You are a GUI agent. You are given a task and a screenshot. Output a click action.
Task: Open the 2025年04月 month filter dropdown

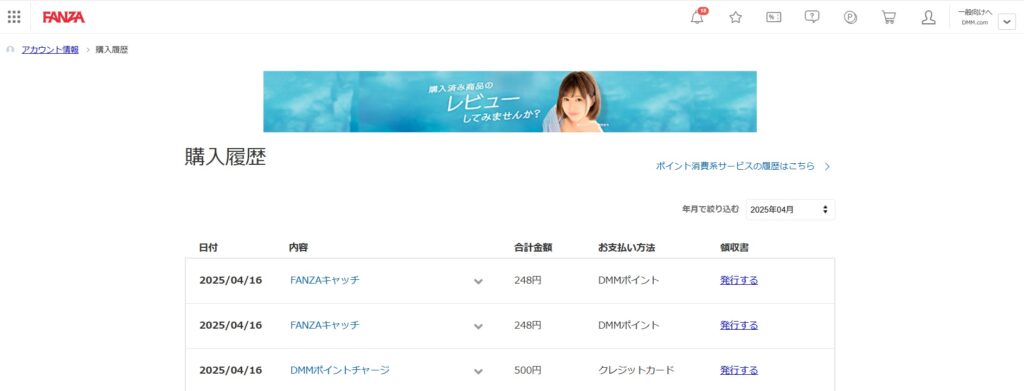point(790,210)
